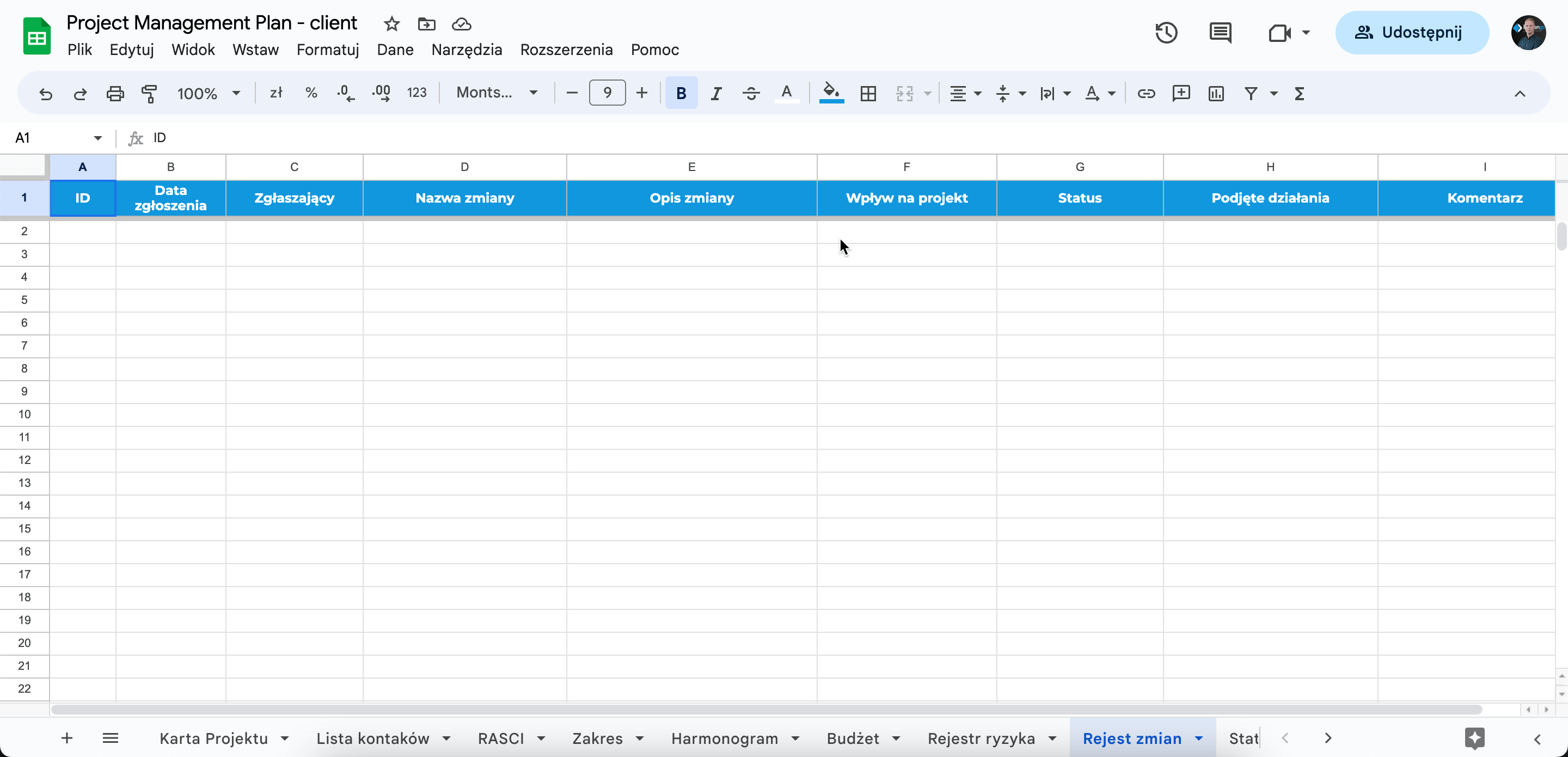Click the font size input field

pos(607,93)
